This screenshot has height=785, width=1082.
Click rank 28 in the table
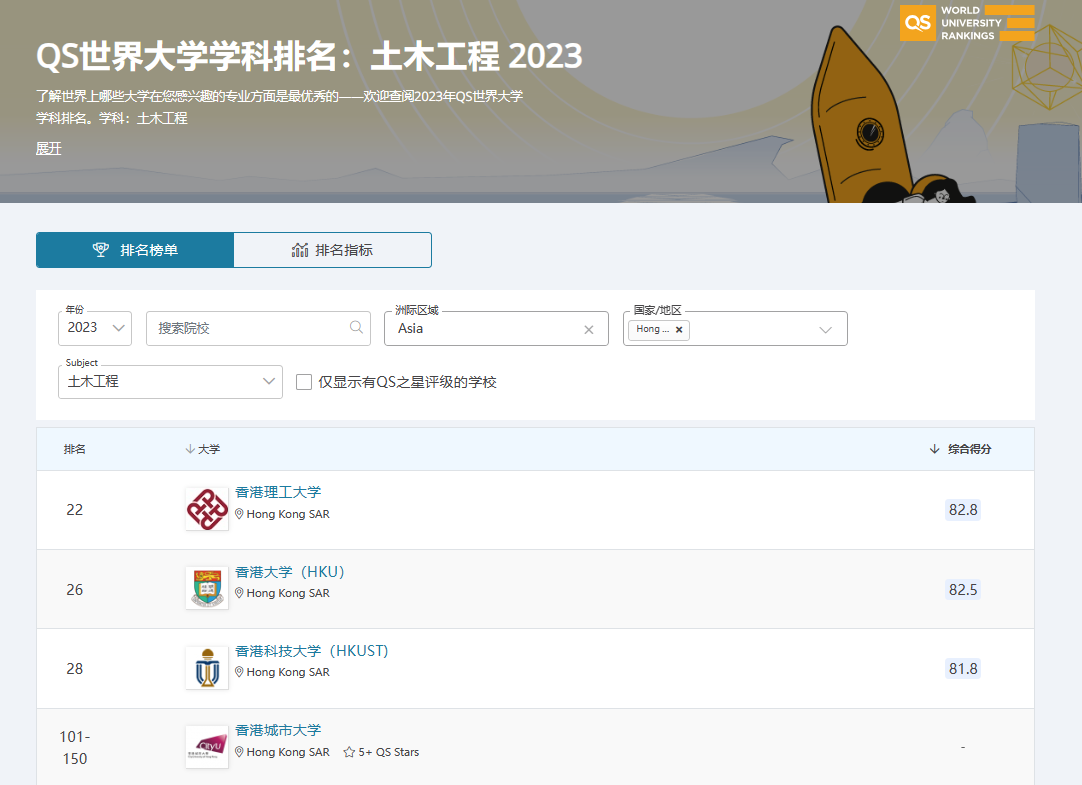75,668
